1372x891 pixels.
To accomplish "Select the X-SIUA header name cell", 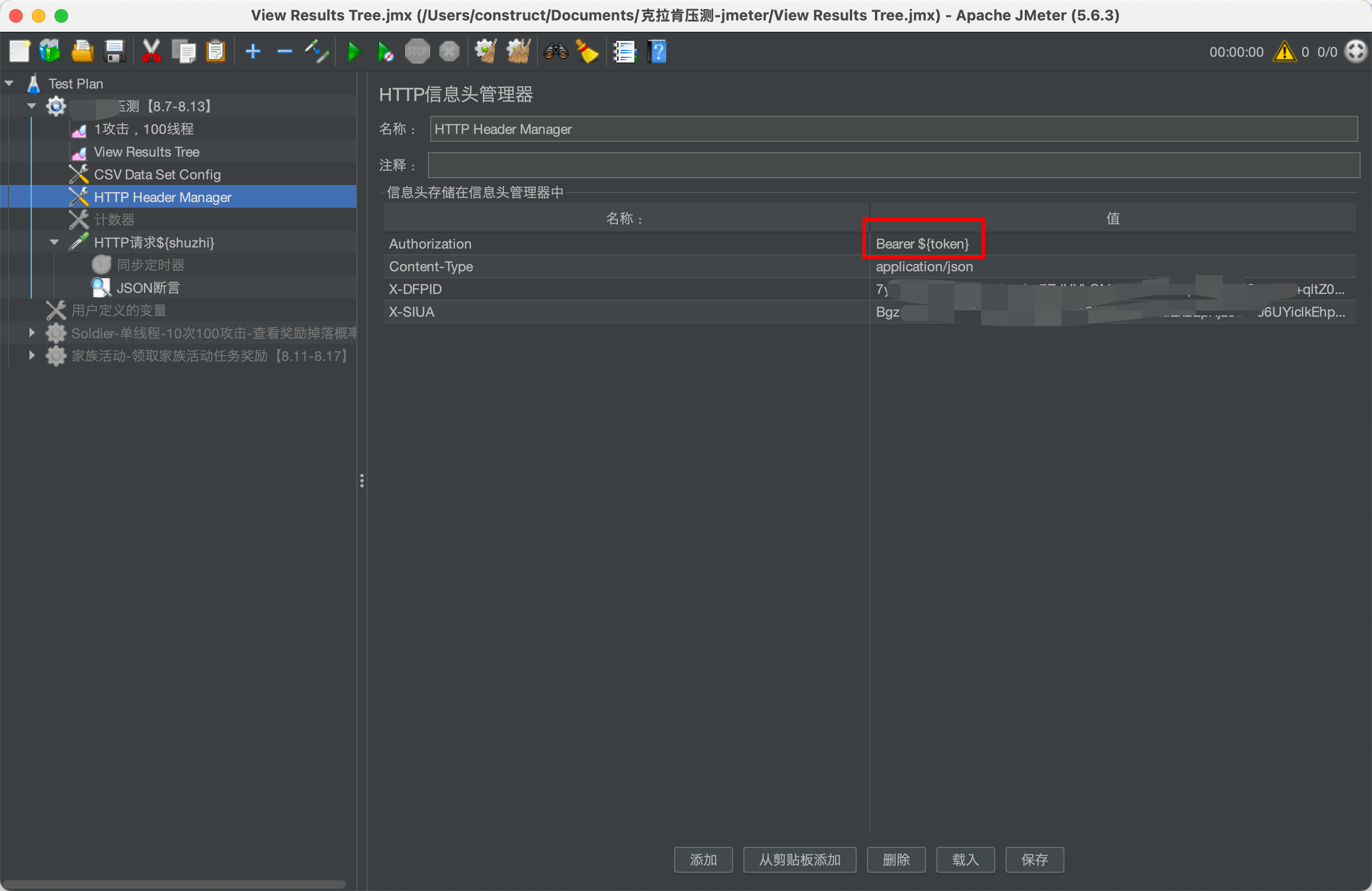I will point(626,312).
